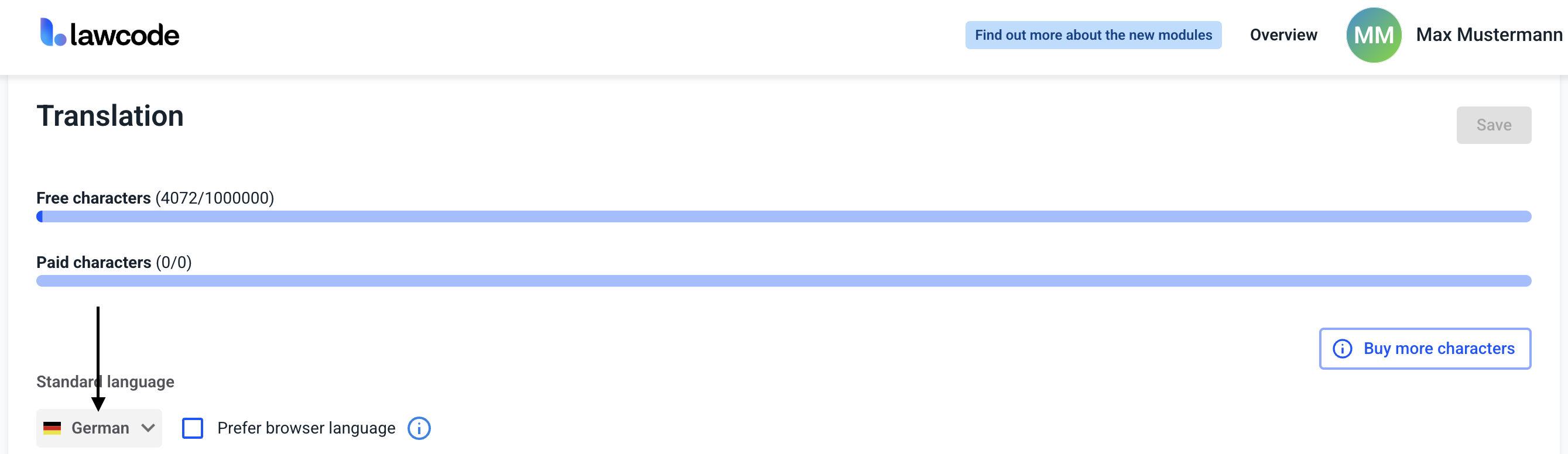Click the info icon beside Prefer browser language
Viewport: 1568px width, 454px height.
[419, 428]
